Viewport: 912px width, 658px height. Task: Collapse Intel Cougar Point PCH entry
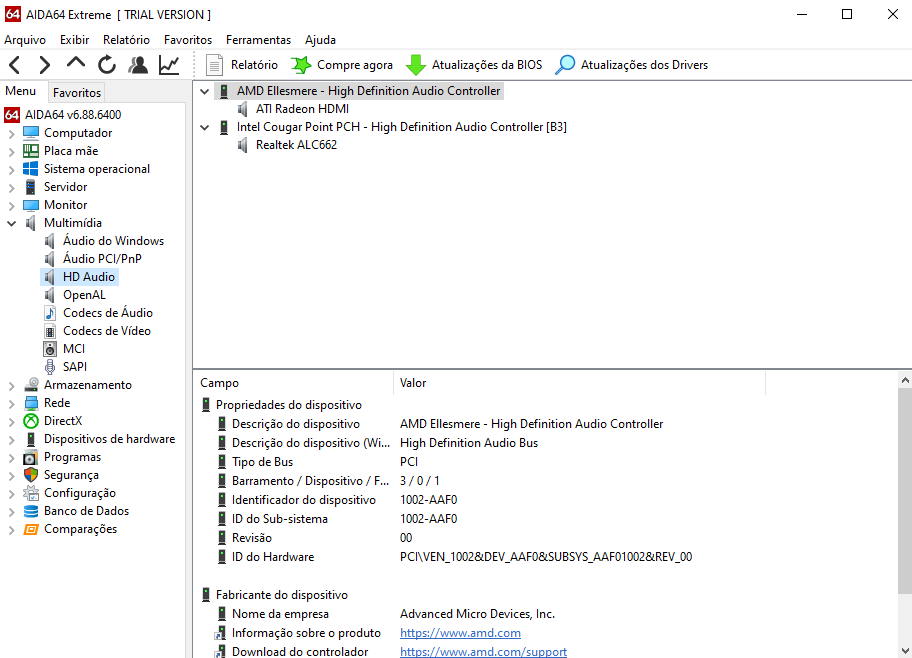click(x=204, y=127)
